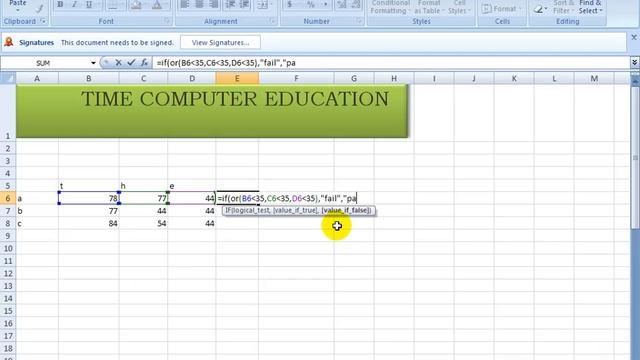The width and height of the screenshot is (640, 360).
Task: Open Format as Table dropdown
Action: 428,7
